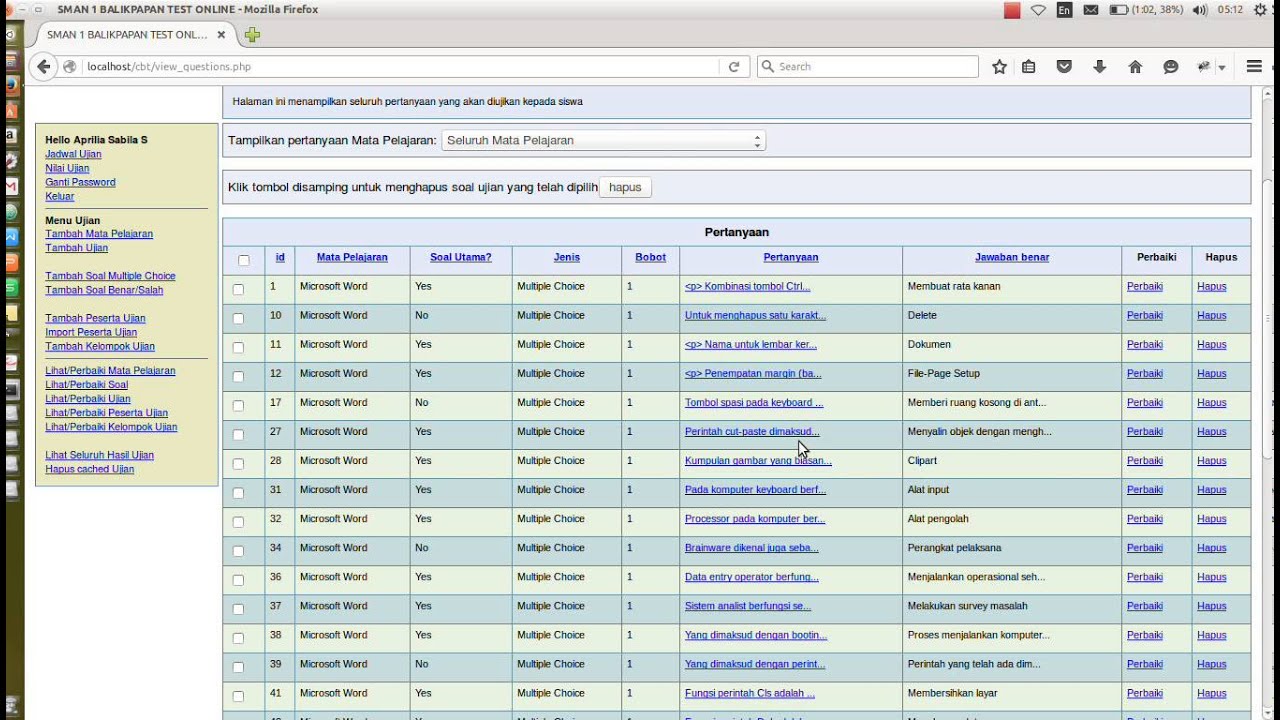This screenshot has height=720, width=1280.
Task: Sort the table by Bobot column header
Action: point(650,257)
